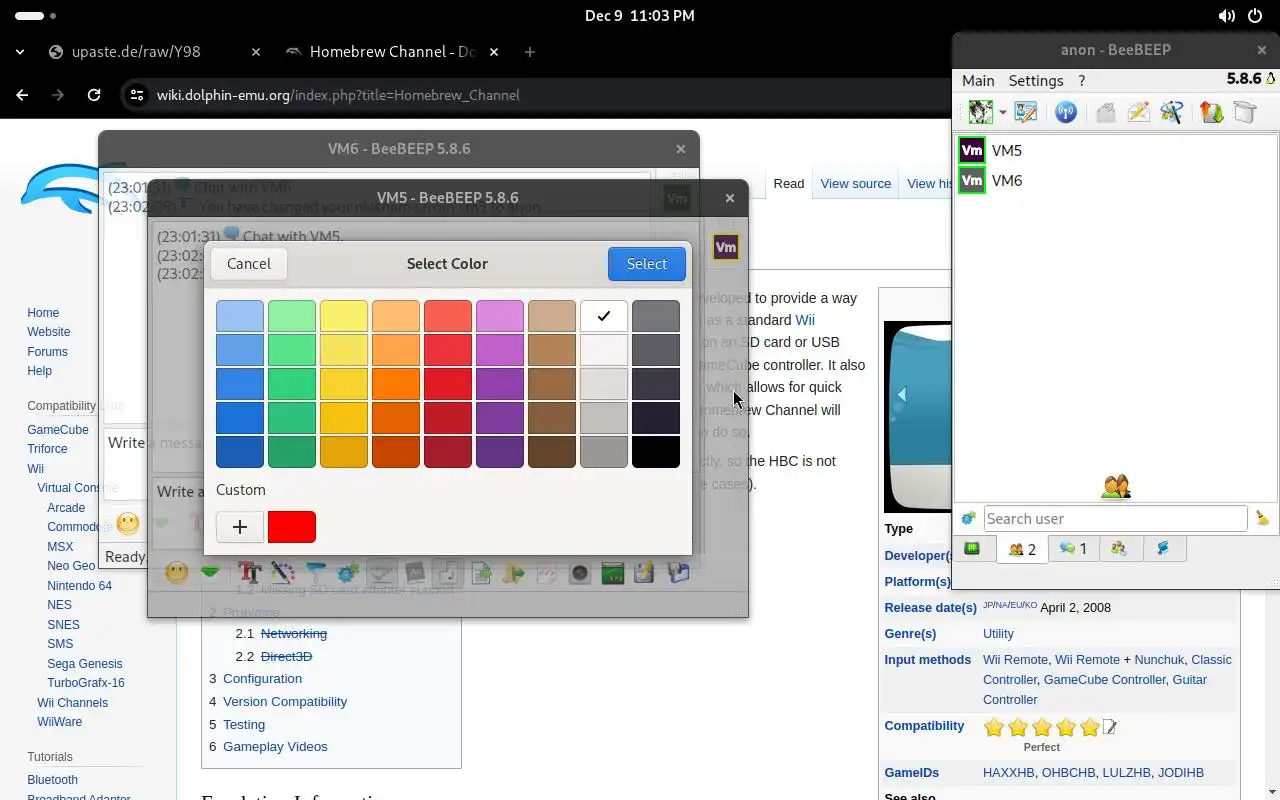Click the gear icon beside Search user

tap(968, 518)
